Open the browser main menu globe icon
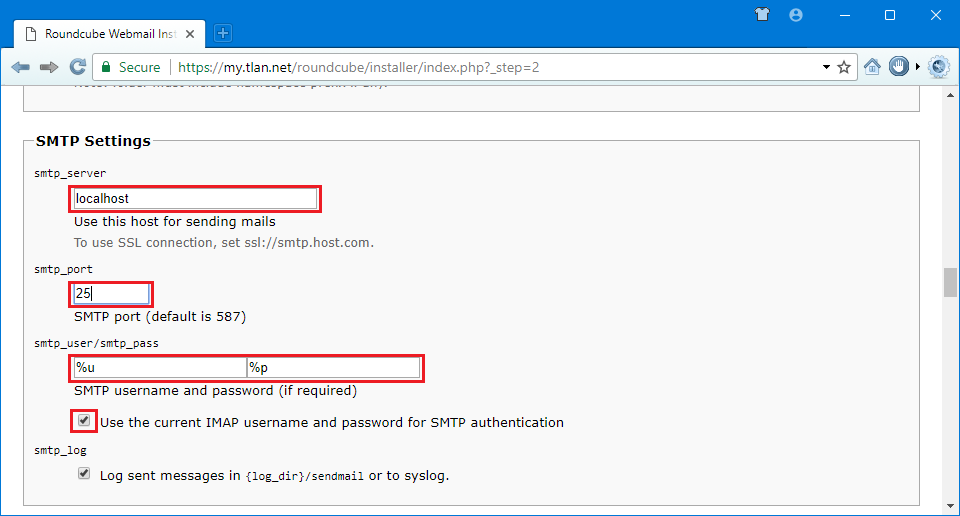 point(938,67)
